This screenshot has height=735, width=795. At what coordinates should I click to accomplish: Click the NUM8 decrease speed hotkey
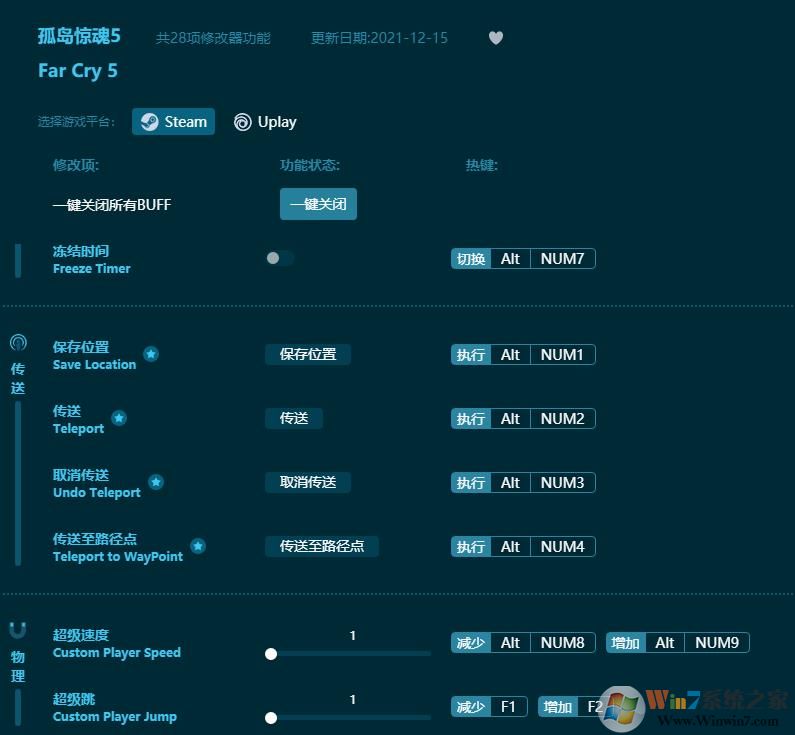point(563,642)
